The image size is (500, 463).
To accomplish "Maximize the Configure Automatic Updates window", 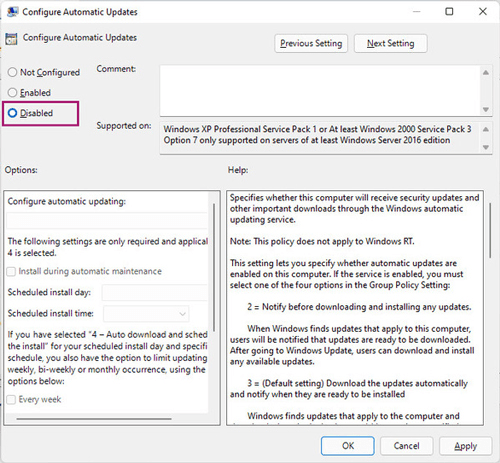I will (449, 12).
